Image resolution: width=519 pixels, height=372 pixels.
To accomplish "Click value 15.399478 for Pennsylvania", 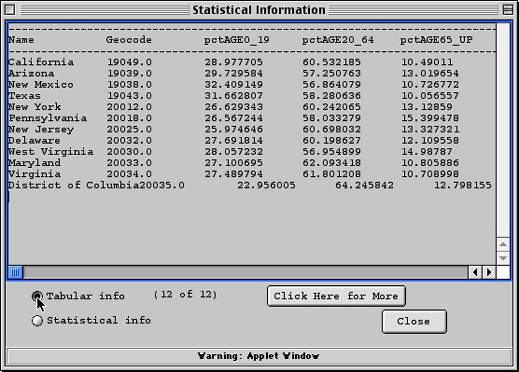I will (430, 118).
